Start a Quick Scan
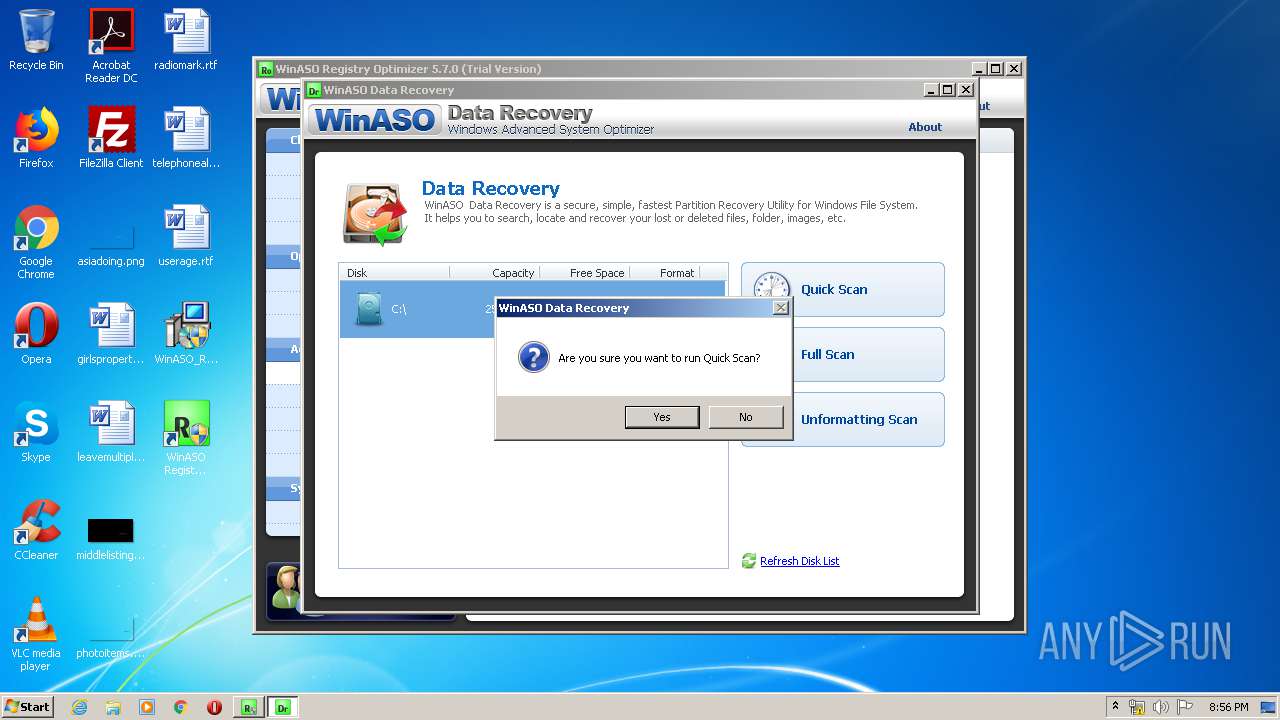 click(x=843, y=290)
